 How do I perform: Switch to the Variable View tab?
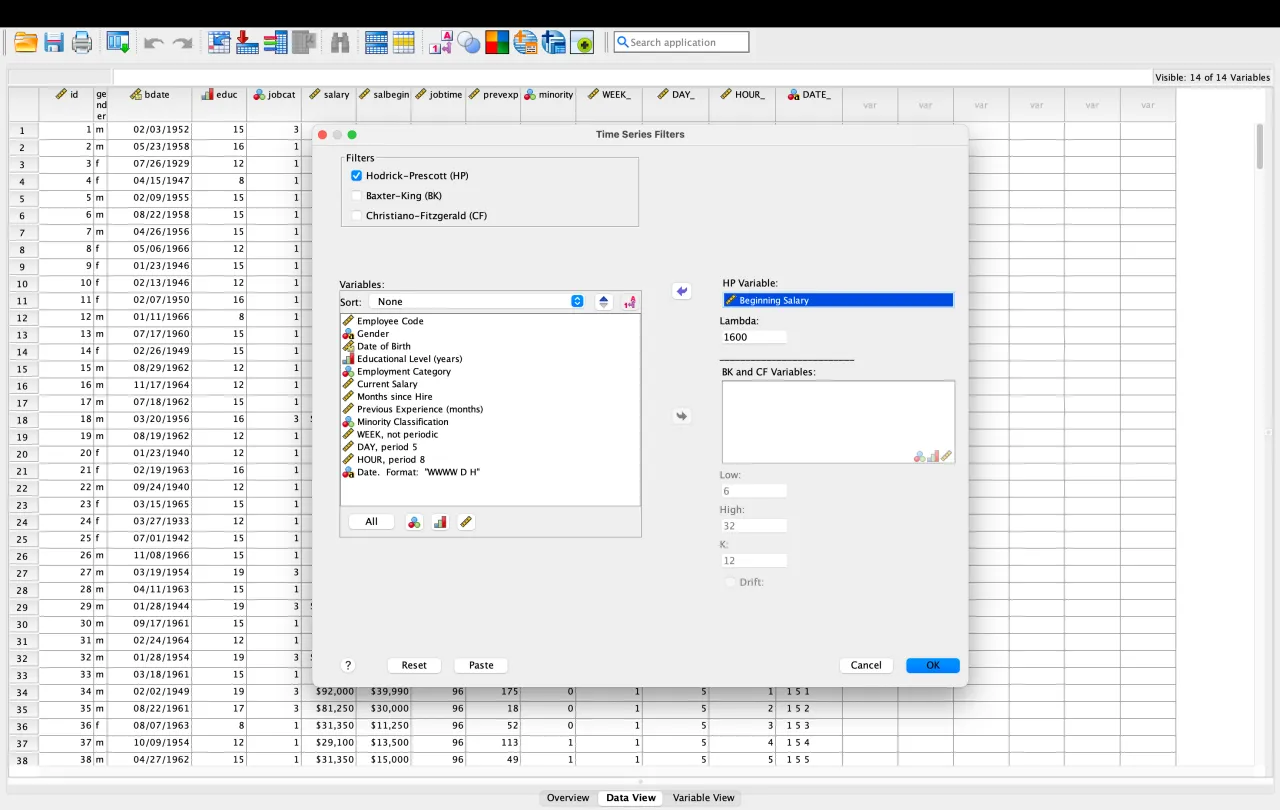[703, 798]
